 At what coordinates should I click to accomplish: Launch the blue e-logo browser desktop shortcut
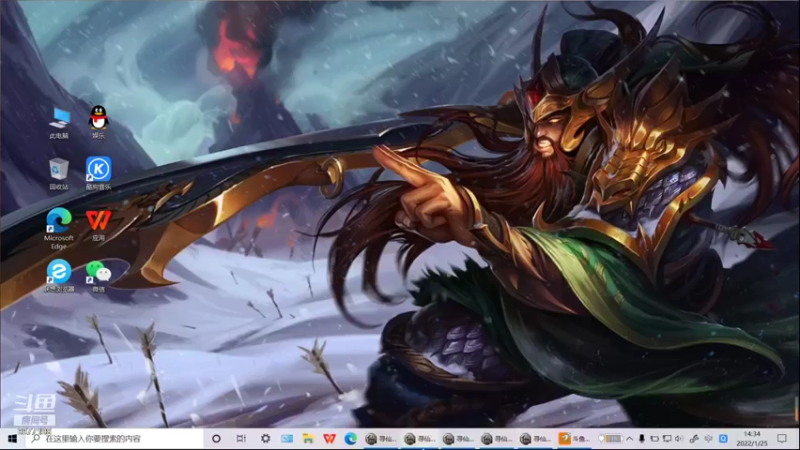59,276
